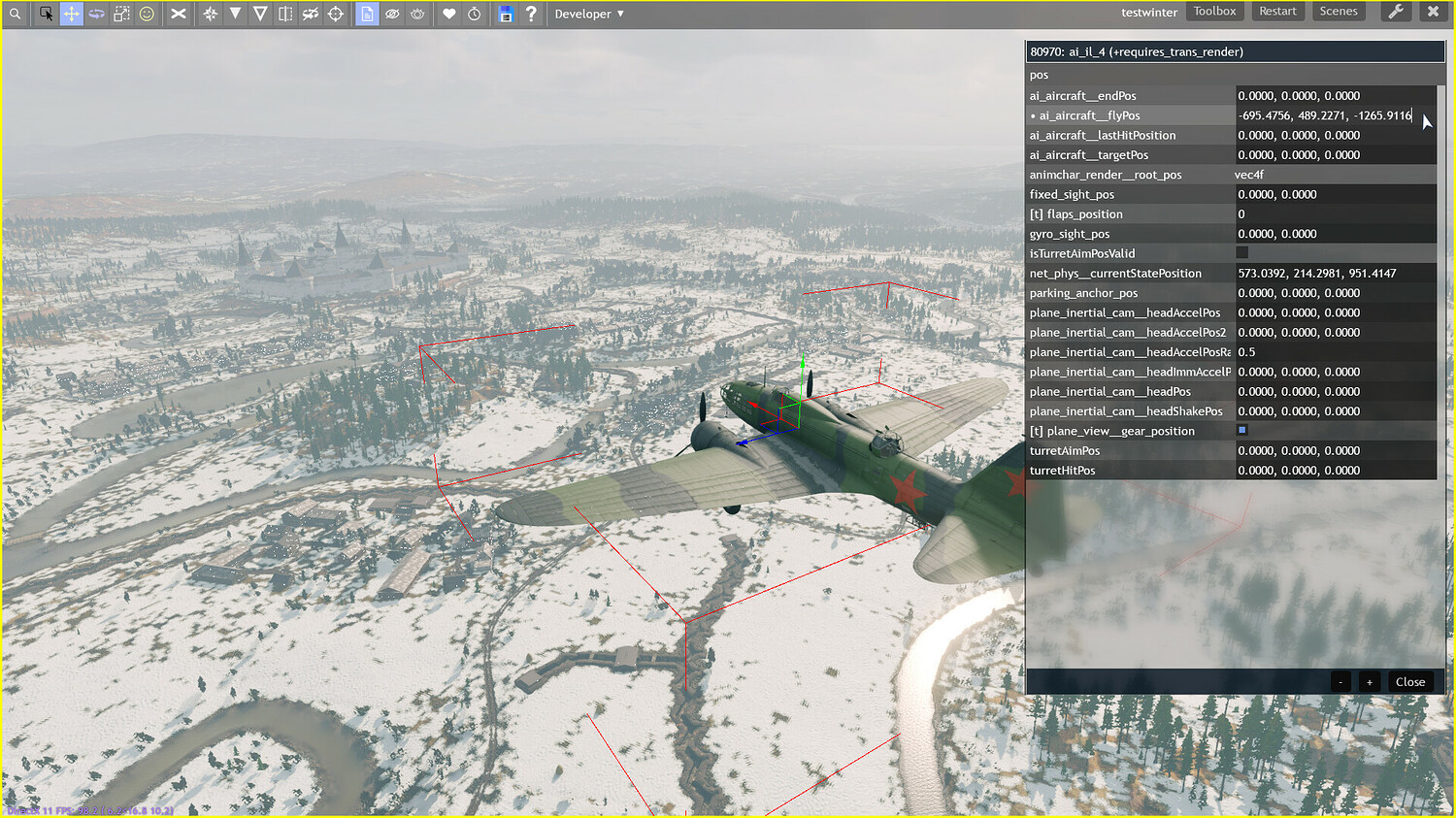Click the clock timer toolbar icon

coord(473,14)
